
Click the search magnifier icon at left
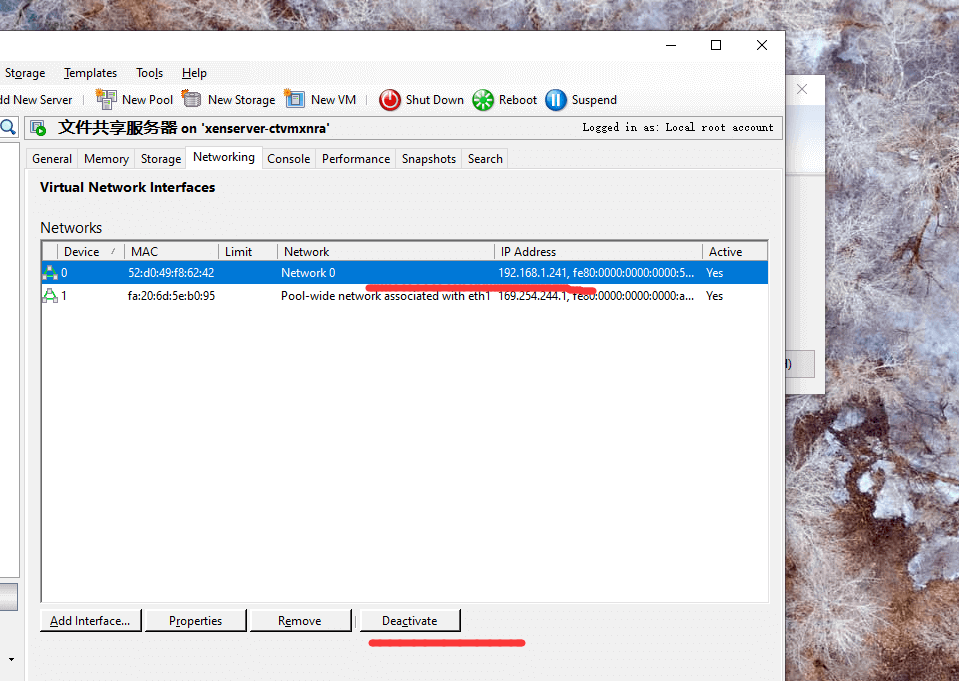pos(8,127)
